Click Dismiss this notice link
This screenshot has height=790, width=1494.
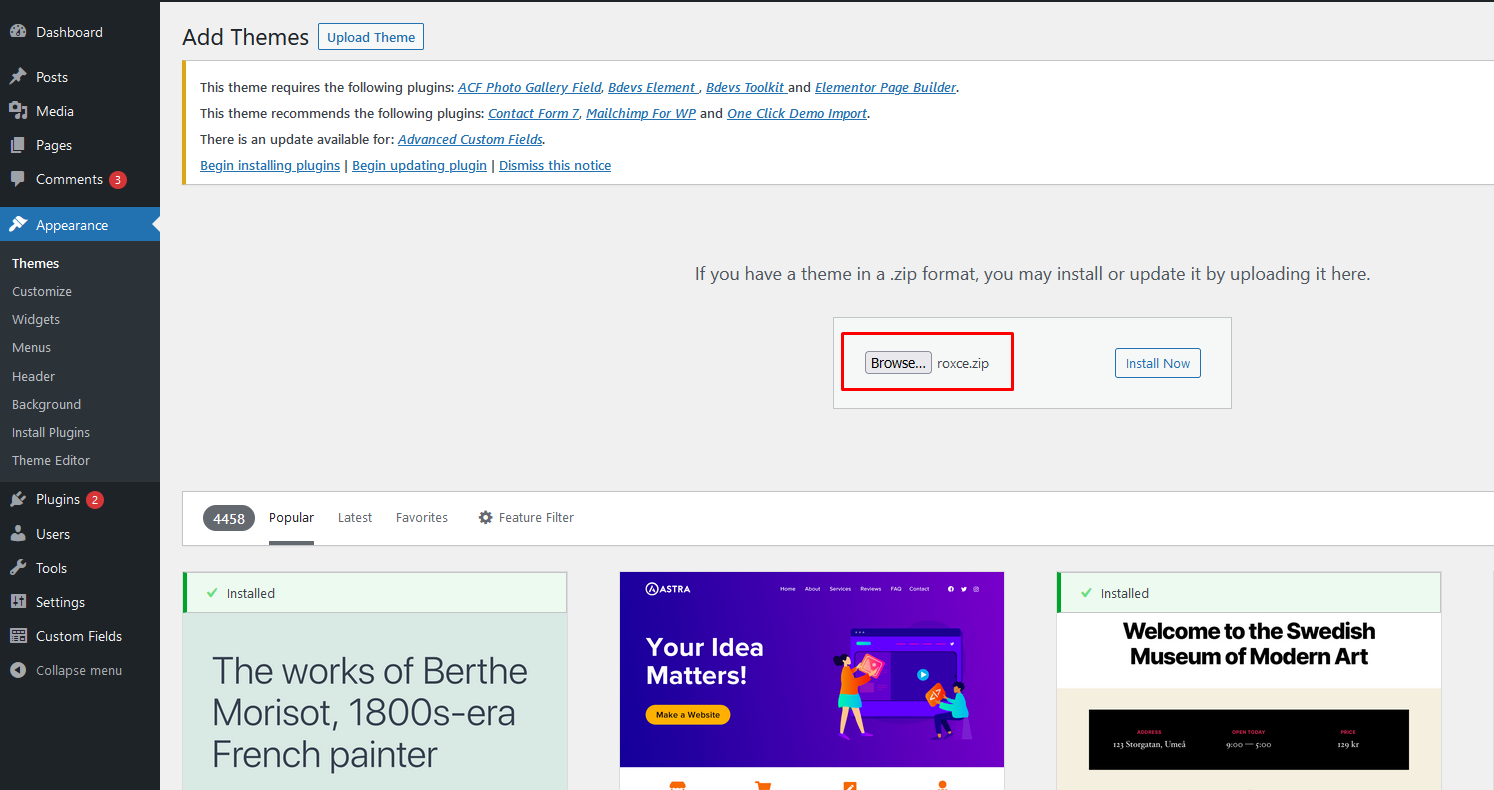point(555,165)
